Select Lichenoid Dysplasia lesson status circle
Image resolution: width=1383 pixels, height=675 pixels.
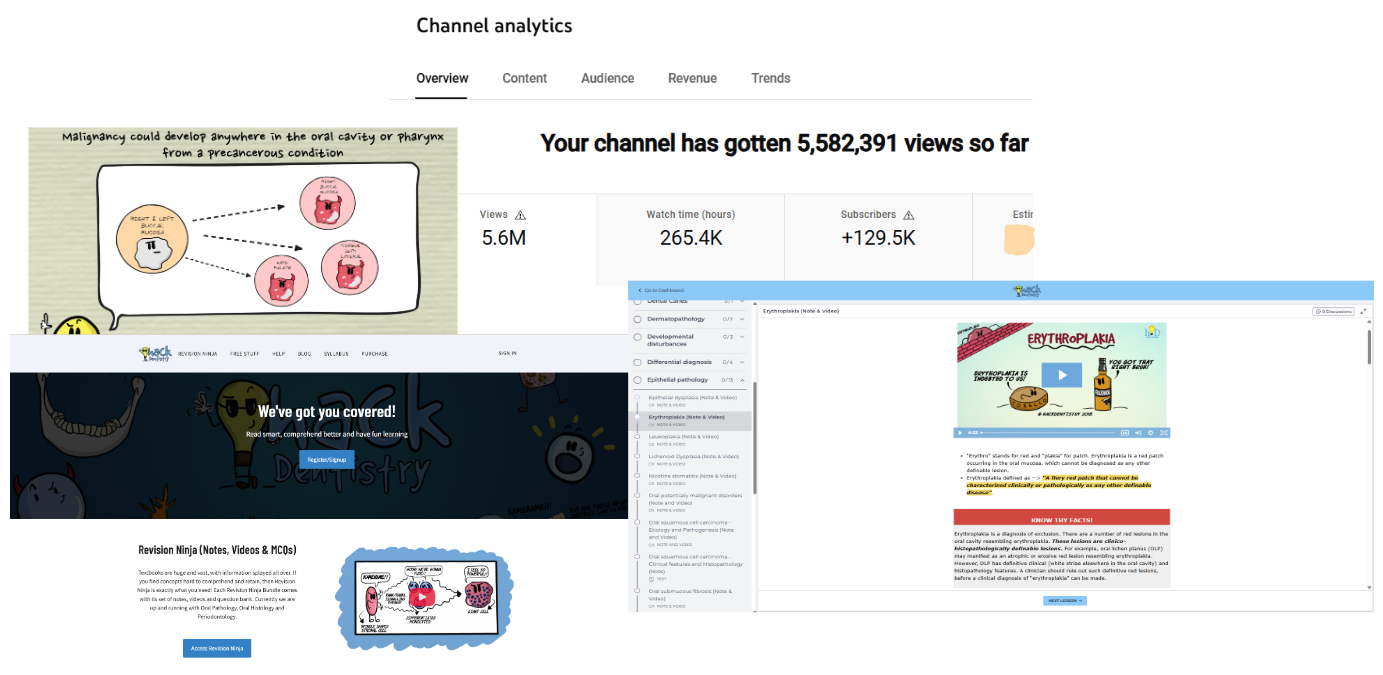[638, 456]
